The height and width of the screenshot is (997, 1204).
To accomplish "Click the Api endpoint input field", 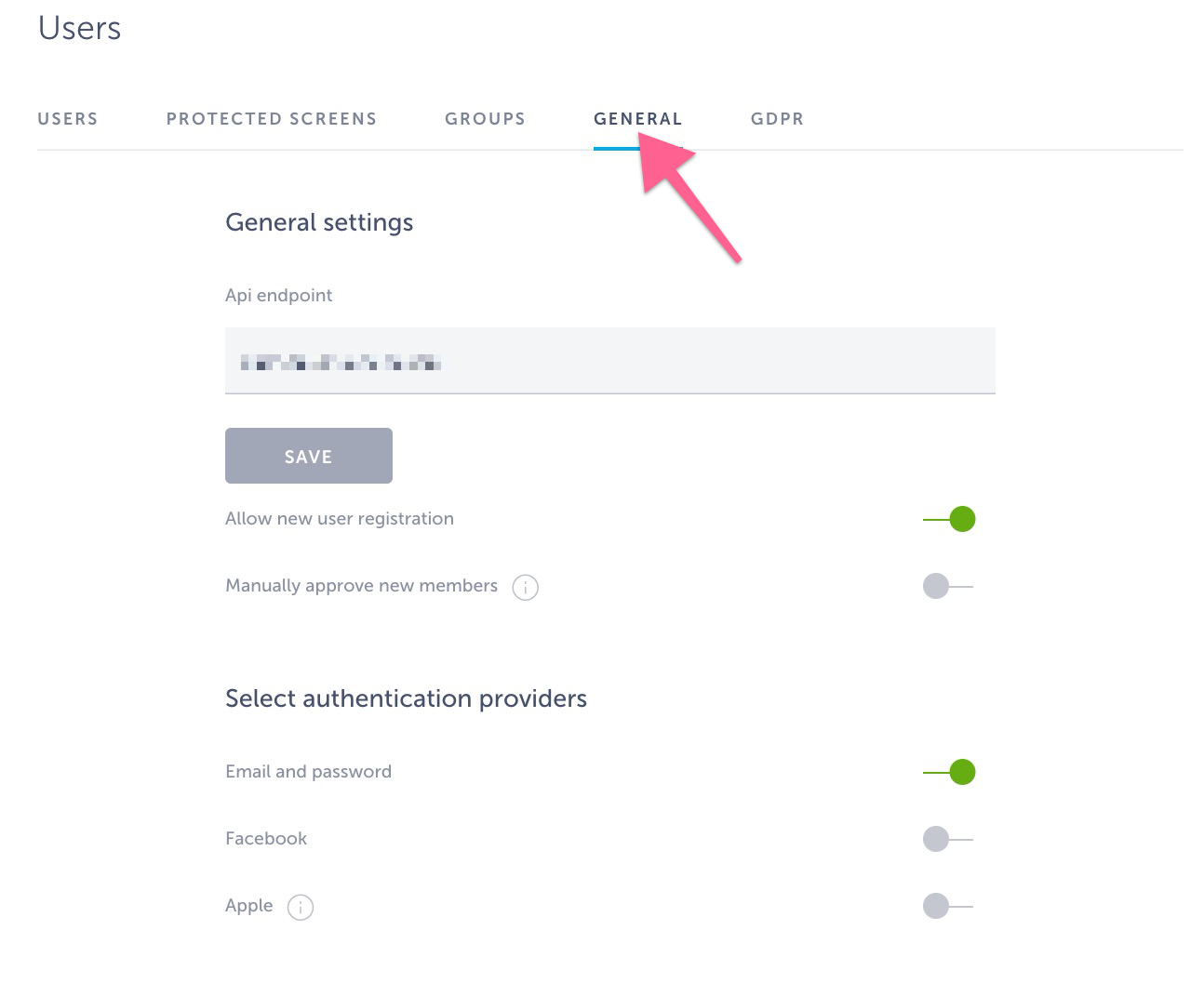I will pyautogui.click(x=609, y=361).
